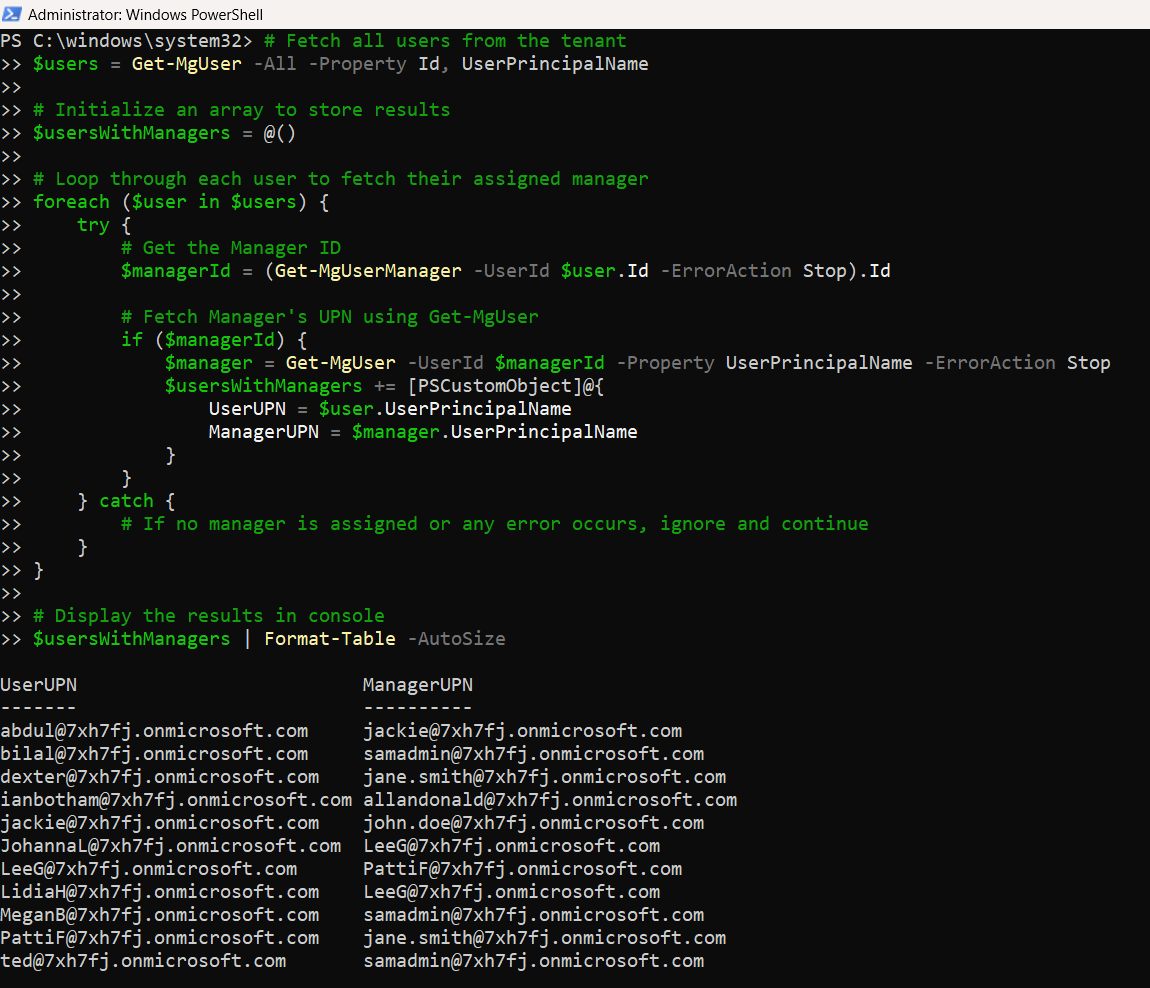Image resolution: width=1150 pixels, height=988 pixels.
Task: Click the 'UserUPN' output column header
Action: 38,685
